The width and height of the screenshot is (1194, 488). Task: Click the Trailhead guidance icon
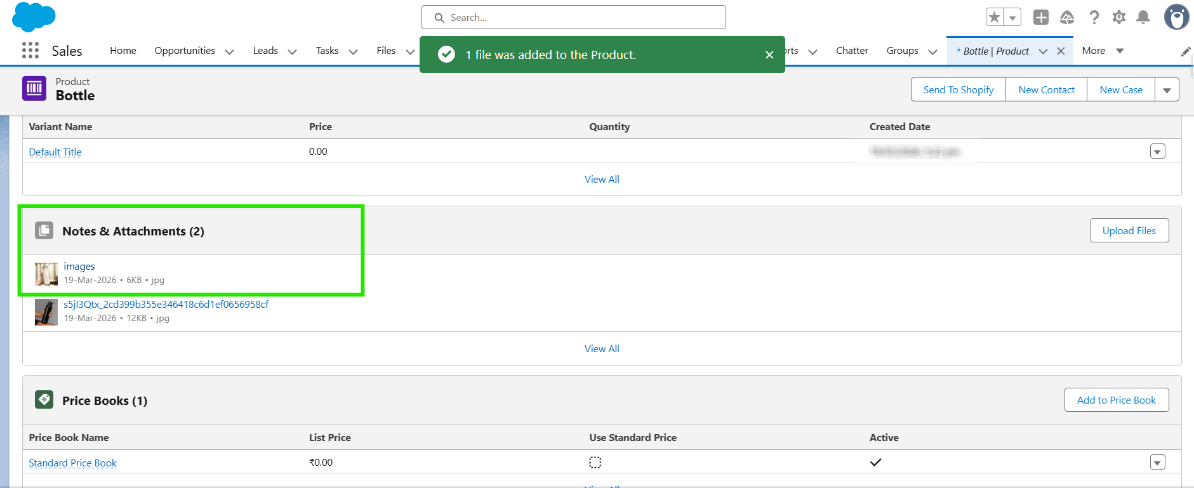point(1067,17)
